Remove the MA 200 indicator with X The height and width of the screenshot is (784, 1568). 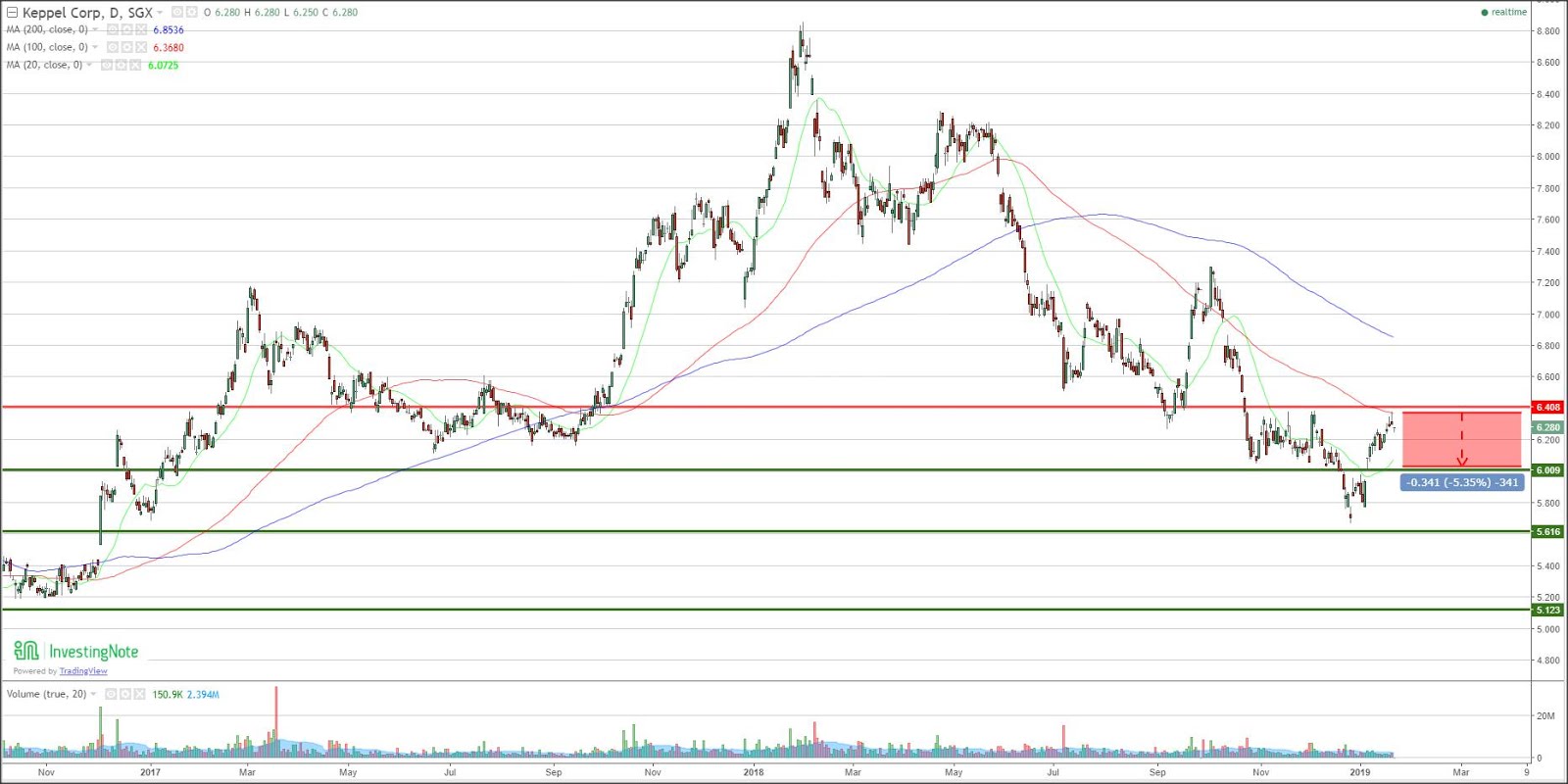pos(141,29)
